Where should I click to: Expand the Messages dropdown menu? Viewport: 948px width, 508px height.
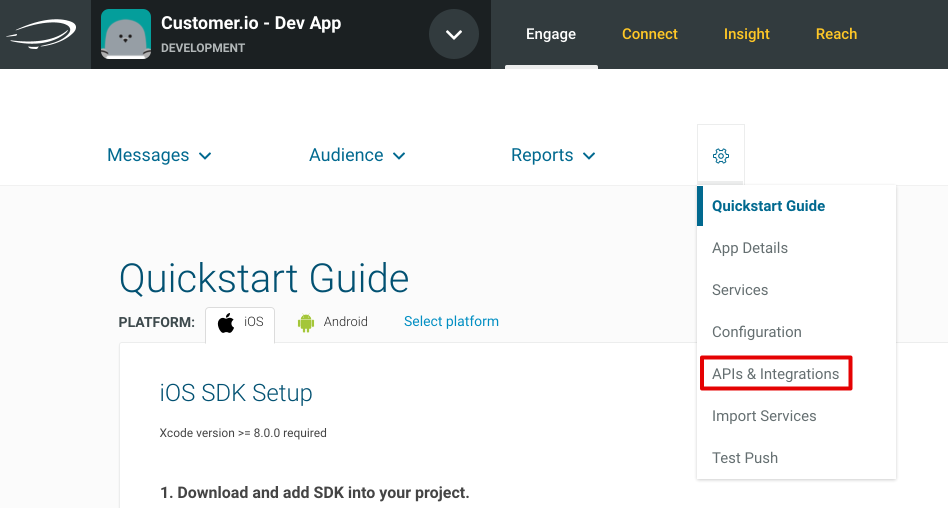coord(159,155)
